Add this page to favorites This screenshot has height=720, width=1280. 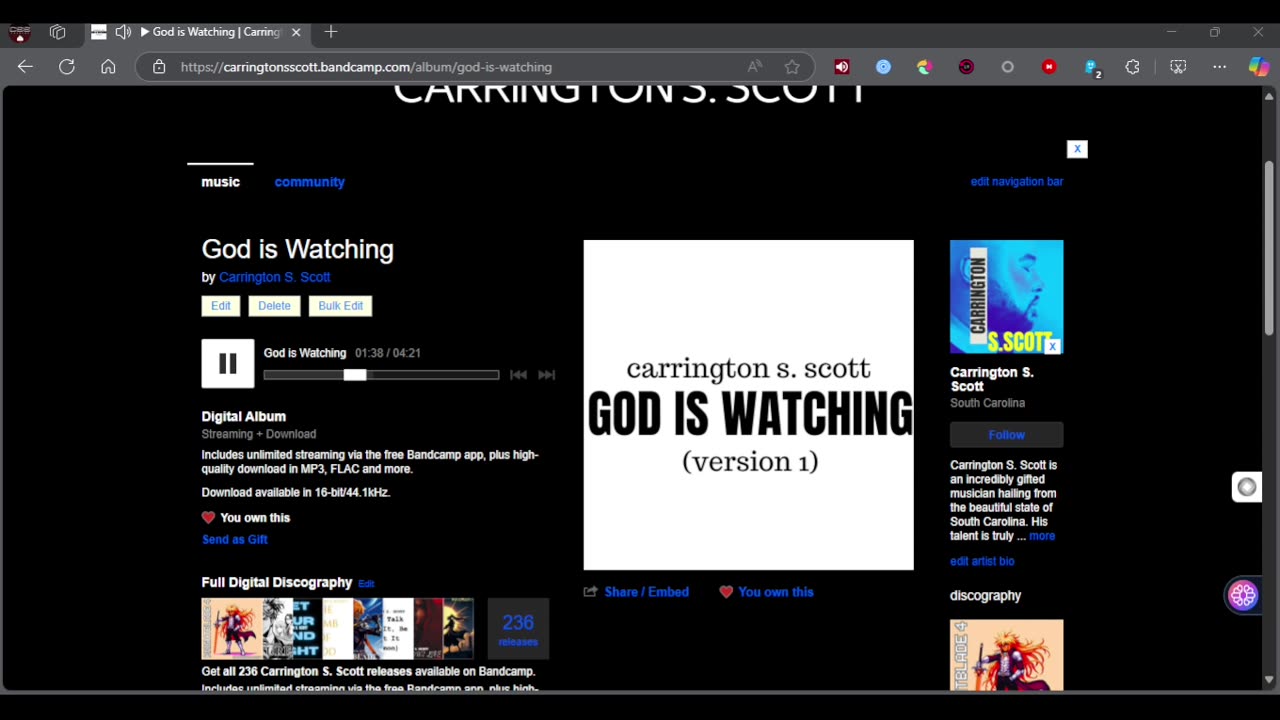point(792,67)
